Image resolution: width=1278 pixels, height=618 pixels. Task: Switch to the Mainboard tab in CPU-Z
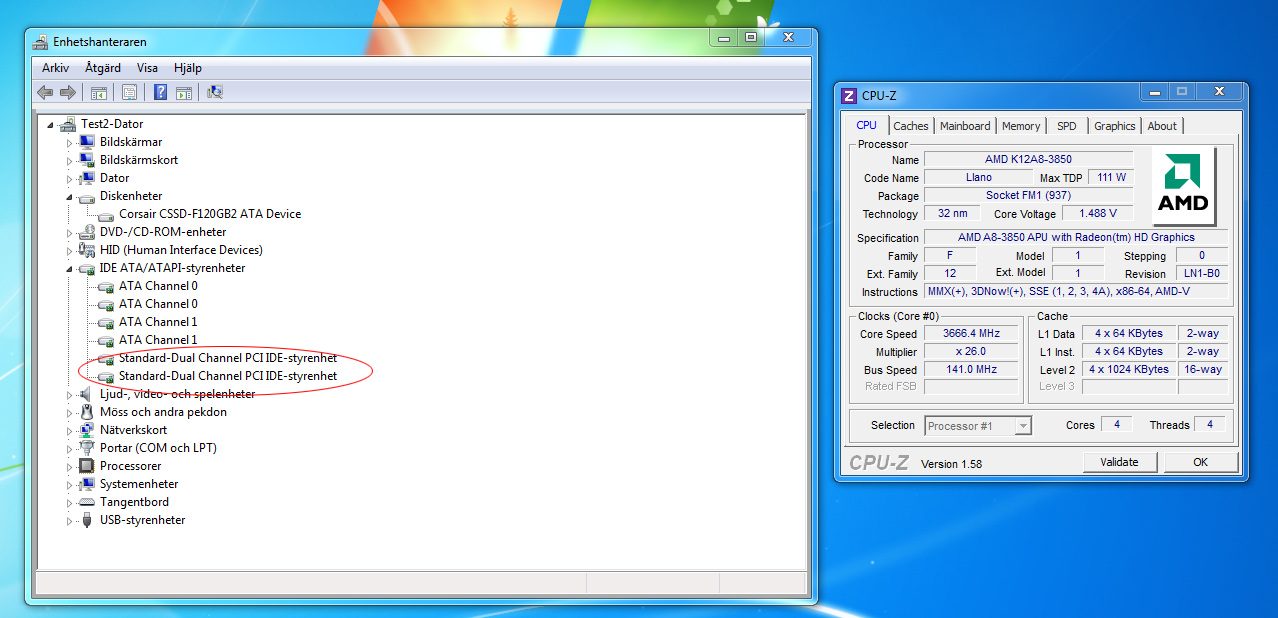click(x=965, y=126)
